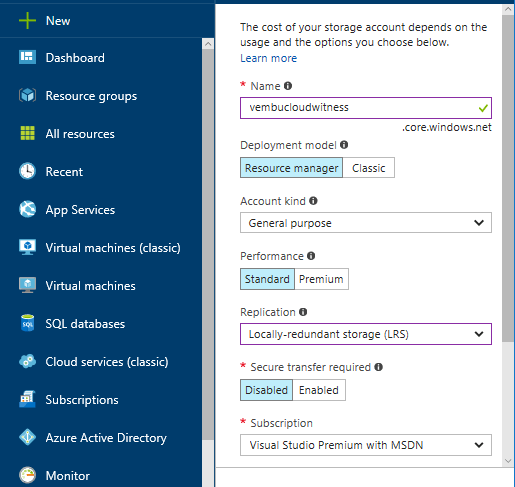
Task: Click the info icon beside Deployment model
Action: (344, 145)
